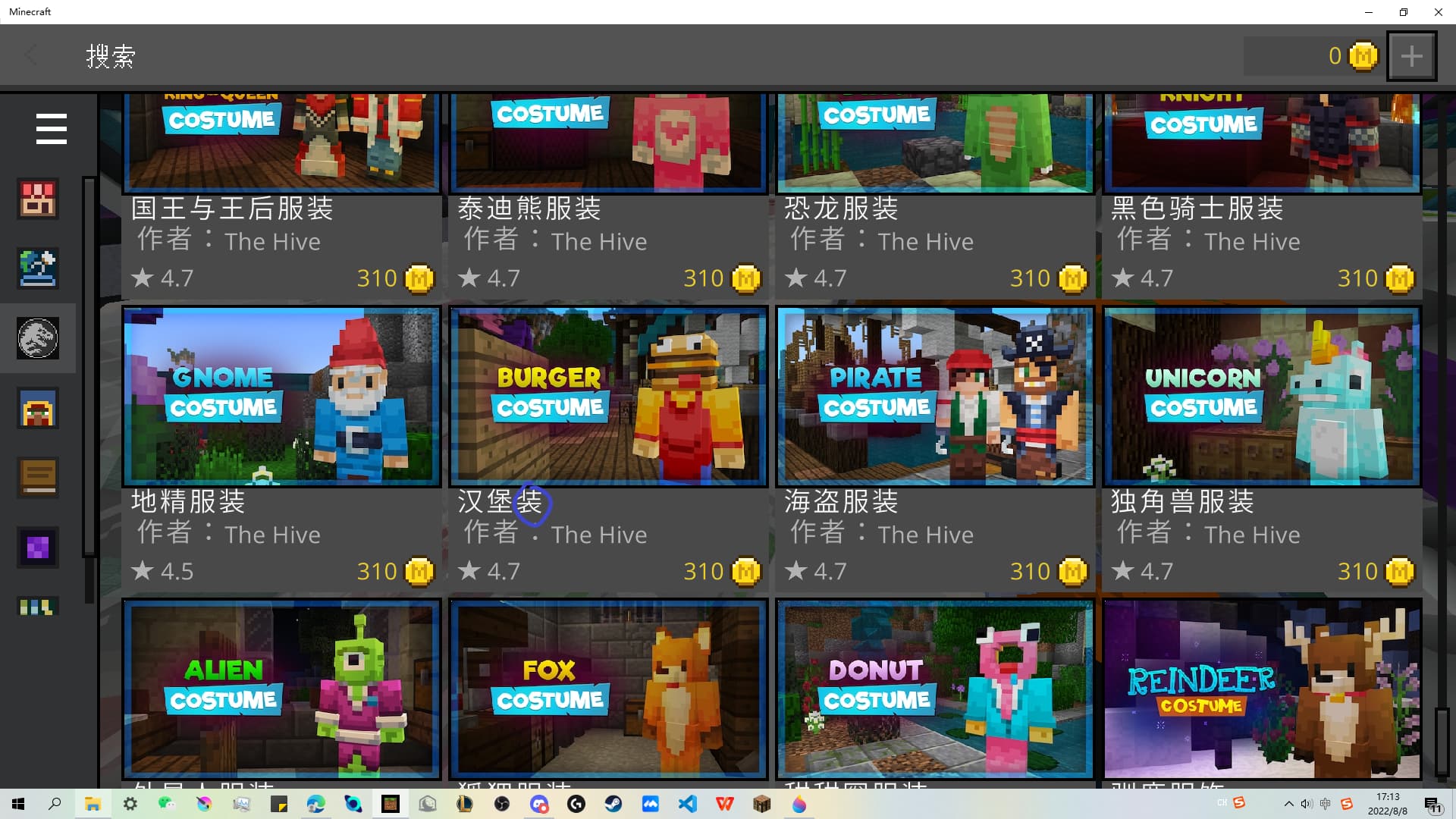Image resolution: width=1456 pixels, height=819 pixels.
Task: Show hidden system tray icons
Action: coord(1288,804)
